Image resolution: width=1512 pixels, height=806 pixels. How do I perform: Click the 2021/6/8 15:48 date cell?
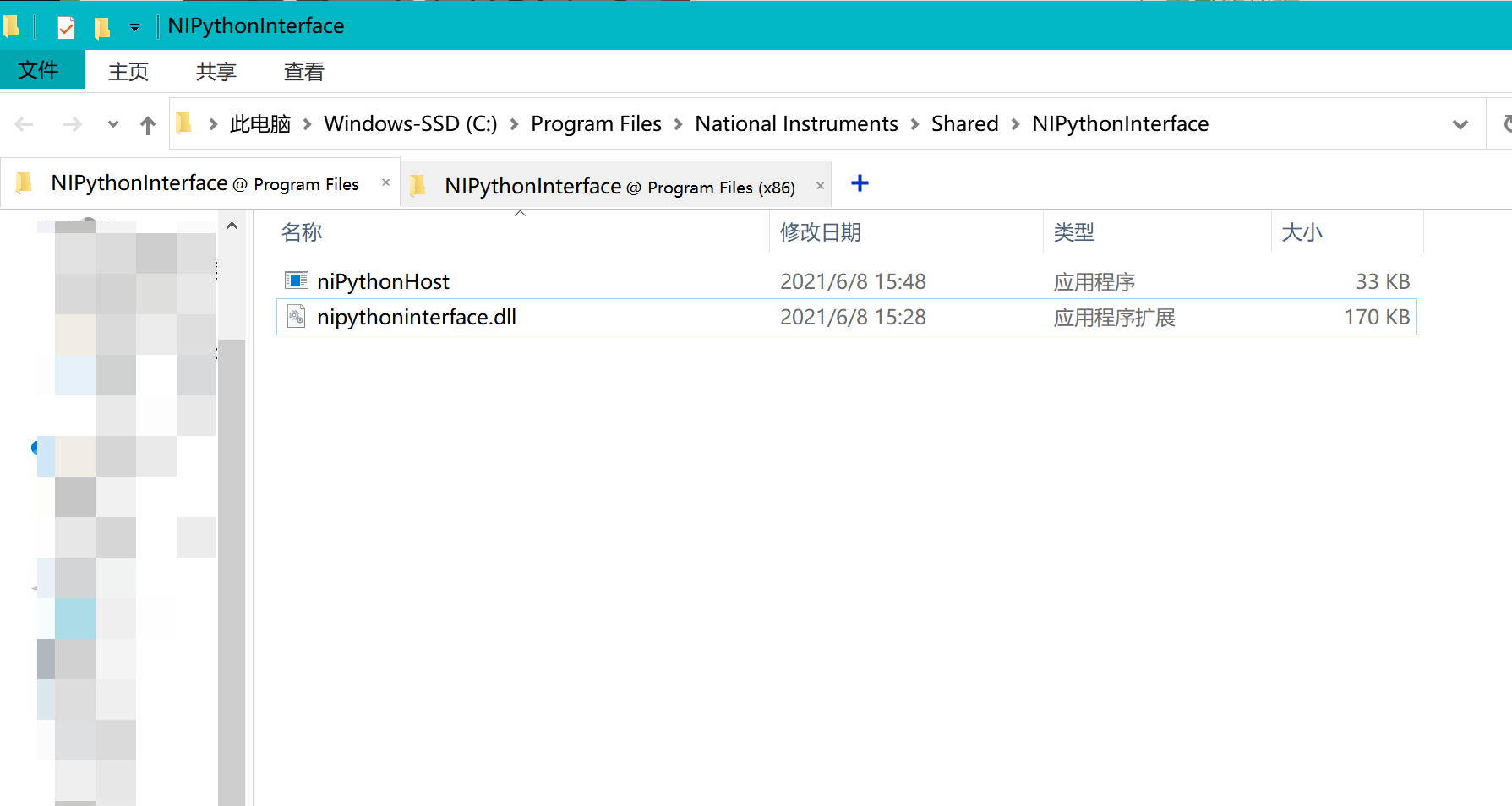853,281
